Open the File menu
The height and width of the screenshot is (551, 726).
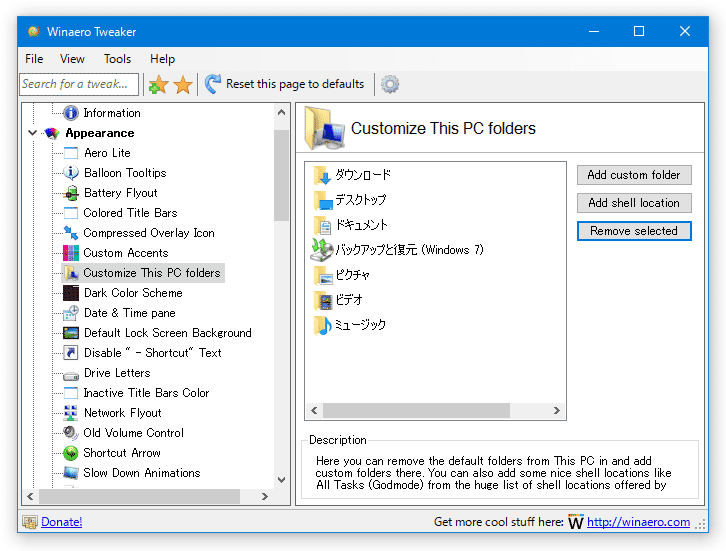(x=34, y=59)
